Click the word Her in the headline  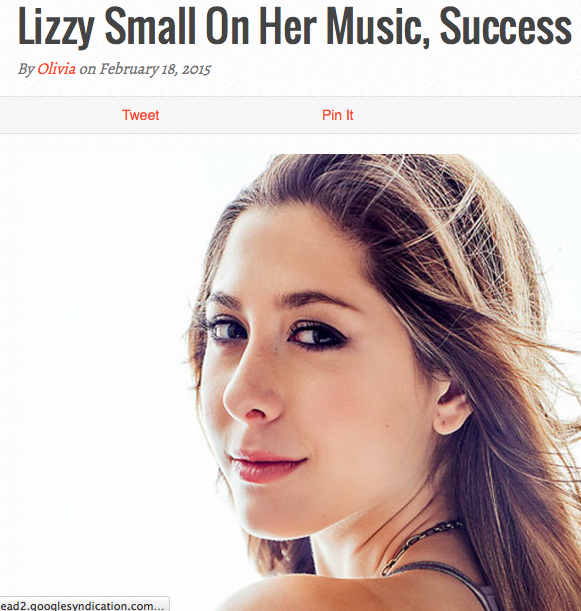point(288,26)
